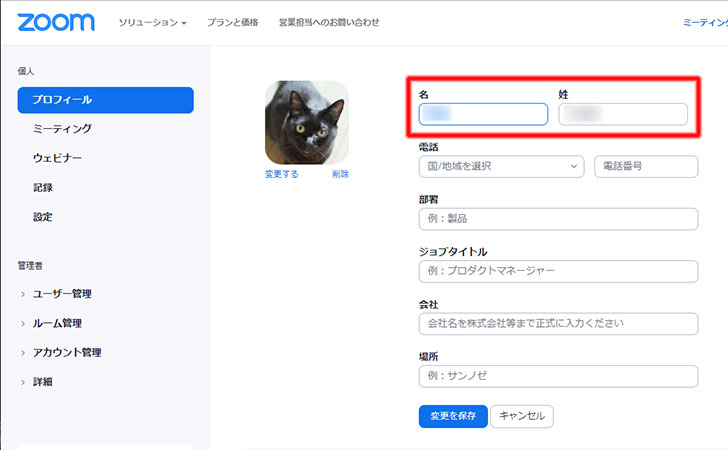Select プロフィール in the sidebar
Viewport: 728px width, 450px height.
(105, 100)
